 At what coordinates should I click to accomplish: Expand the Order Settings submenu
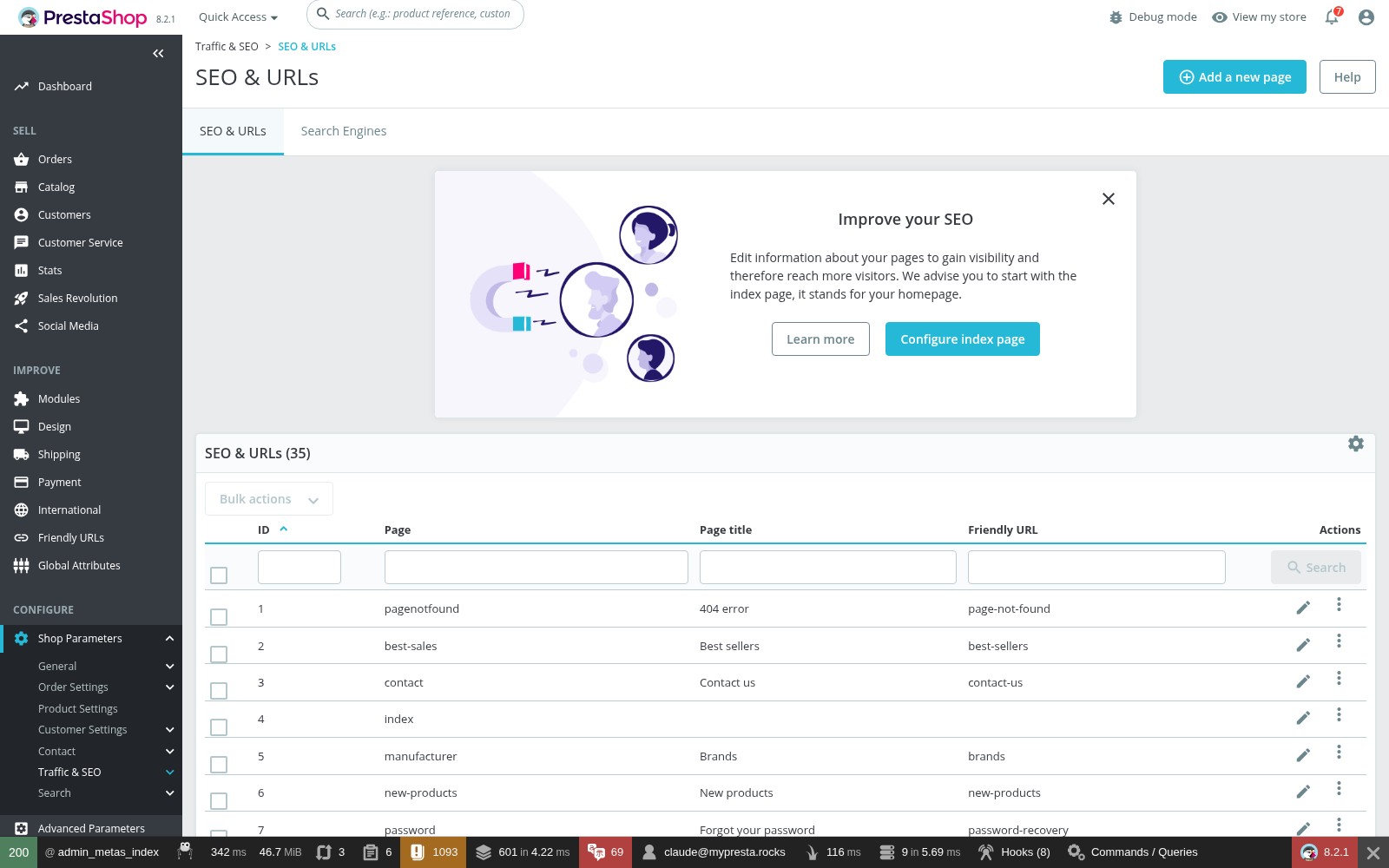[169, 687]
